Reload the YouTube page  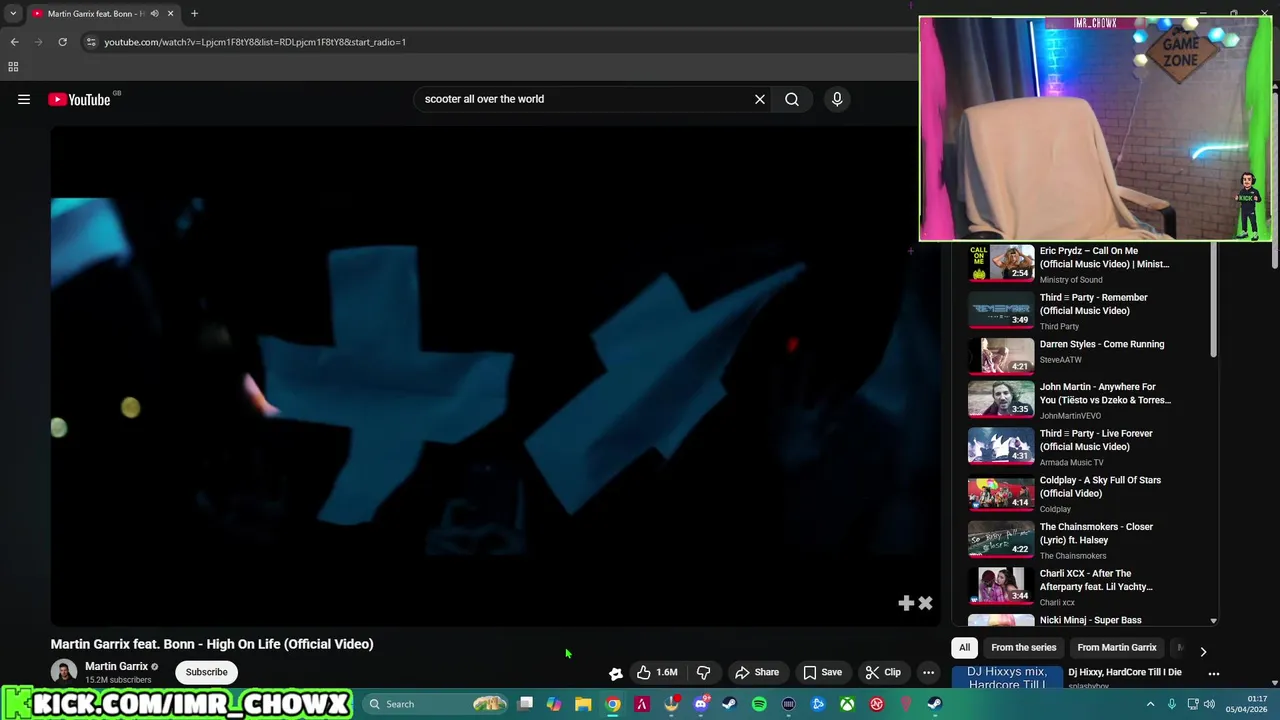62,42
